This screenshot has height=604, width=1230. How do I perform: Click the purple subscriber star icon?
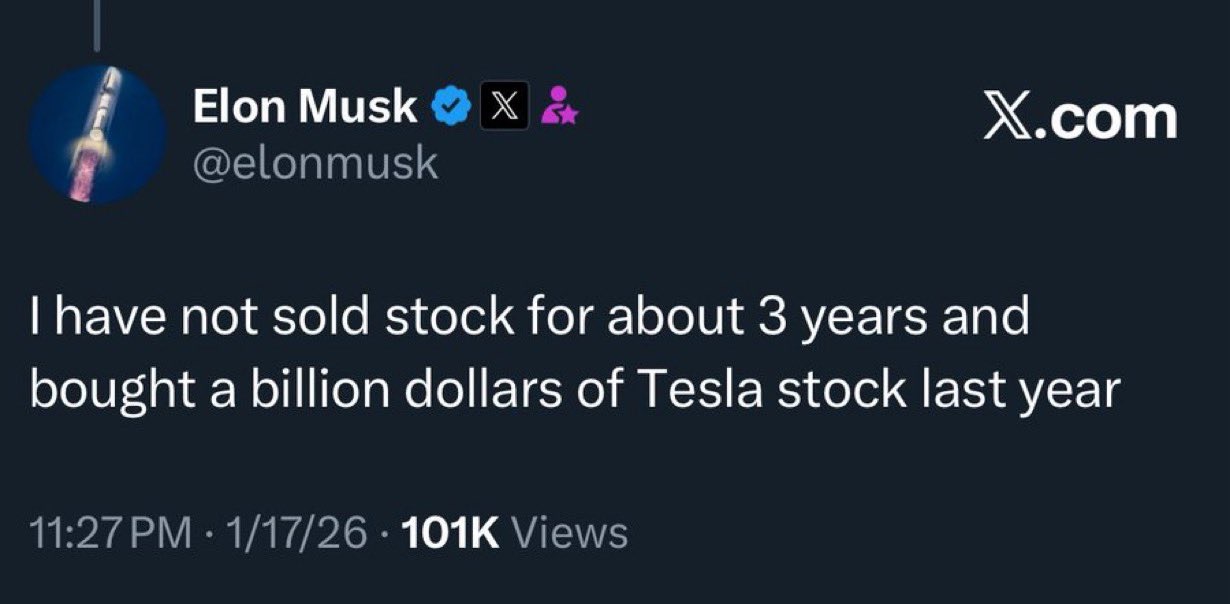click(556, 107)
